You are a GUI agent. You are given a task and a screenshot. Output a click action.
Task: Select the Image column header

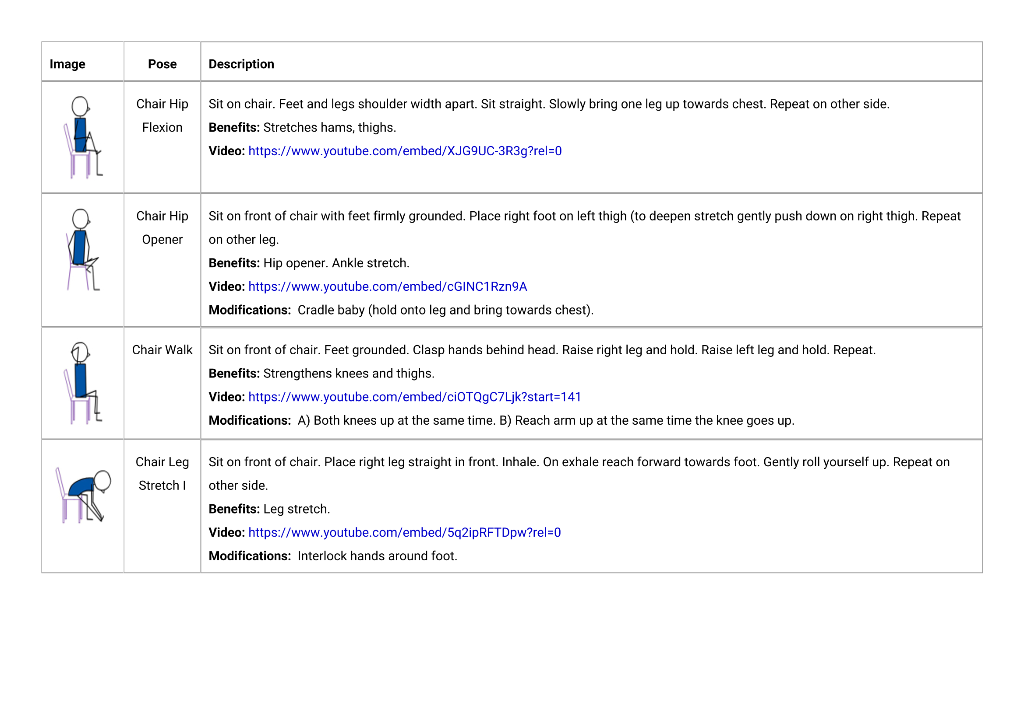67,64
